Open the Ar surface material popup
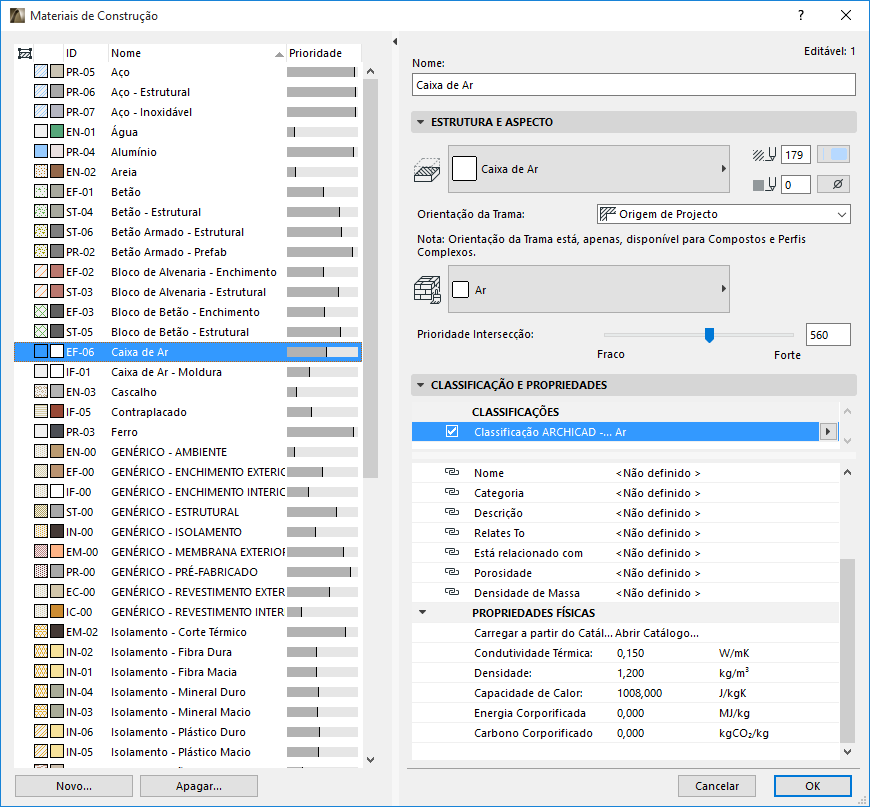This screenshot has width=870, height=807. [589, 289]
